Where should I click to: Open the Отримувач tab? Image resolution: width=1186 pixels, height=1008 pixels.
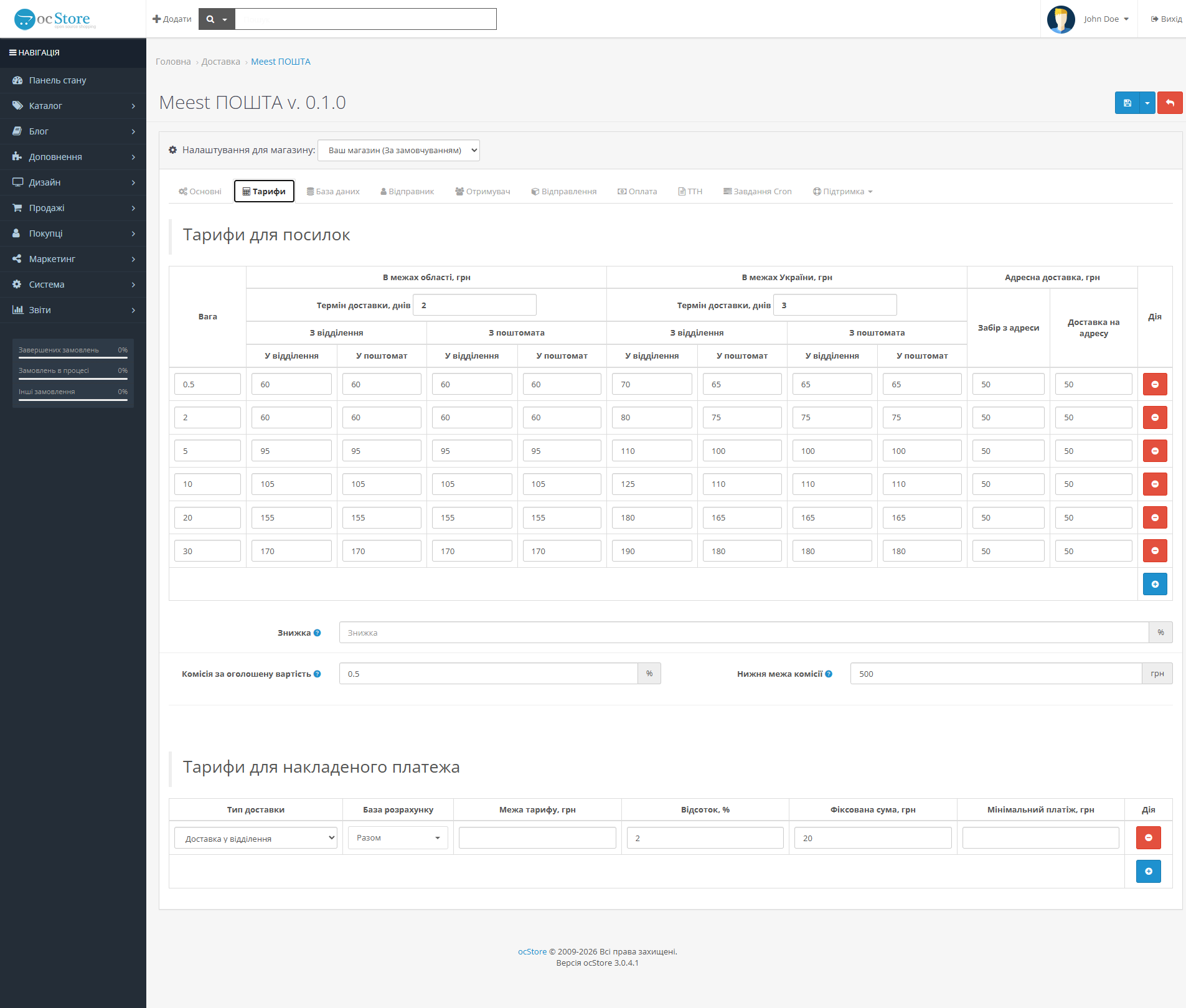click(482, 192)
